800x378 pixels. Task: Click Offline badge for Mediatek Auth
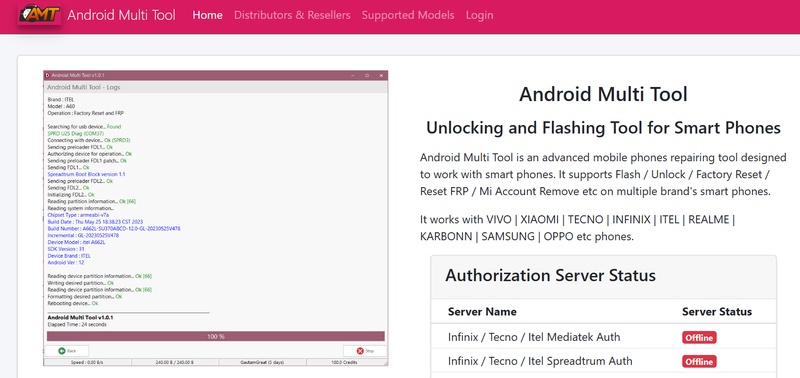(699, 337)
